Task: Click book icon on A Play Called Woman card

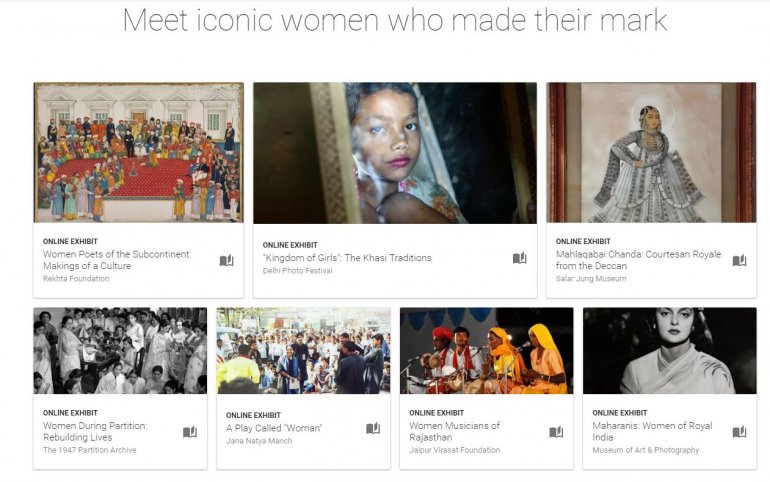Action: click(x=373, y=428)
